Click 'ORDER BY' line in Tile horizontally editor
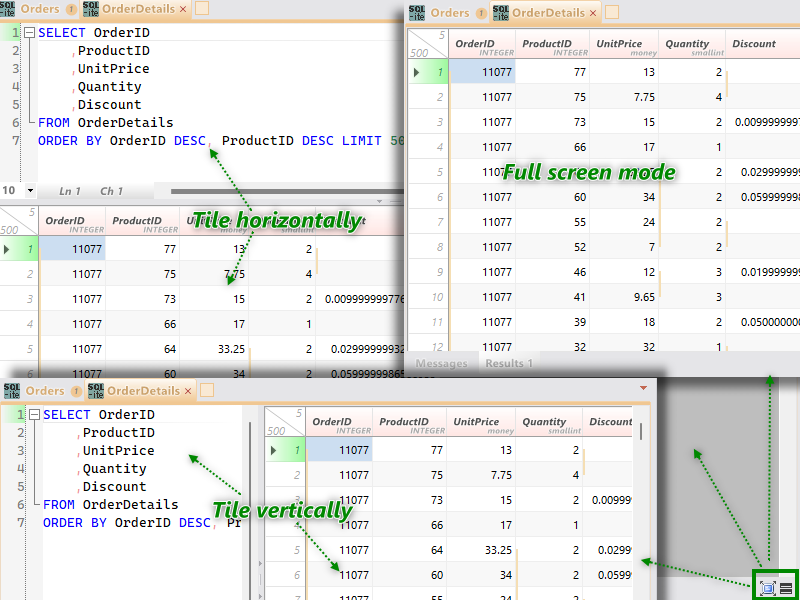The image size is (800, 600). (x=220, y=141)
